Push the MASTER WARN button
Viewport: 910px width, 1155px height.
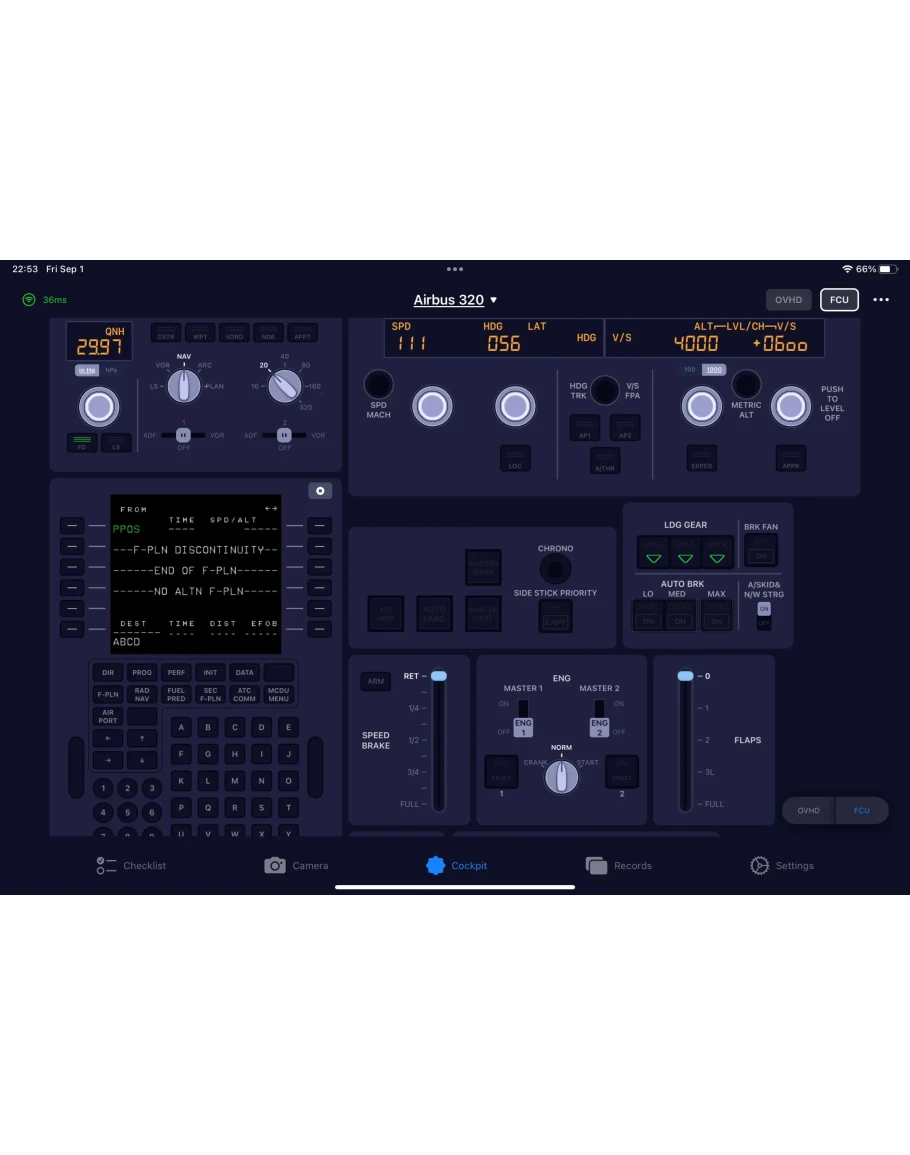pos(483,567)
